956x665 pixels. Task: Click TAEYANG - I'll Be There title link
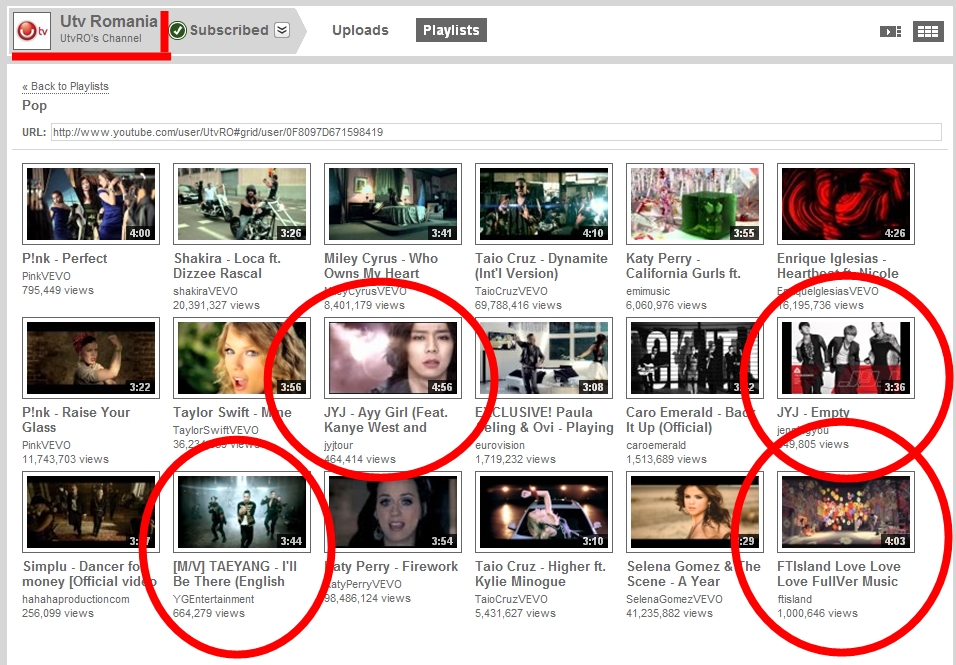[x=235, y=574]
